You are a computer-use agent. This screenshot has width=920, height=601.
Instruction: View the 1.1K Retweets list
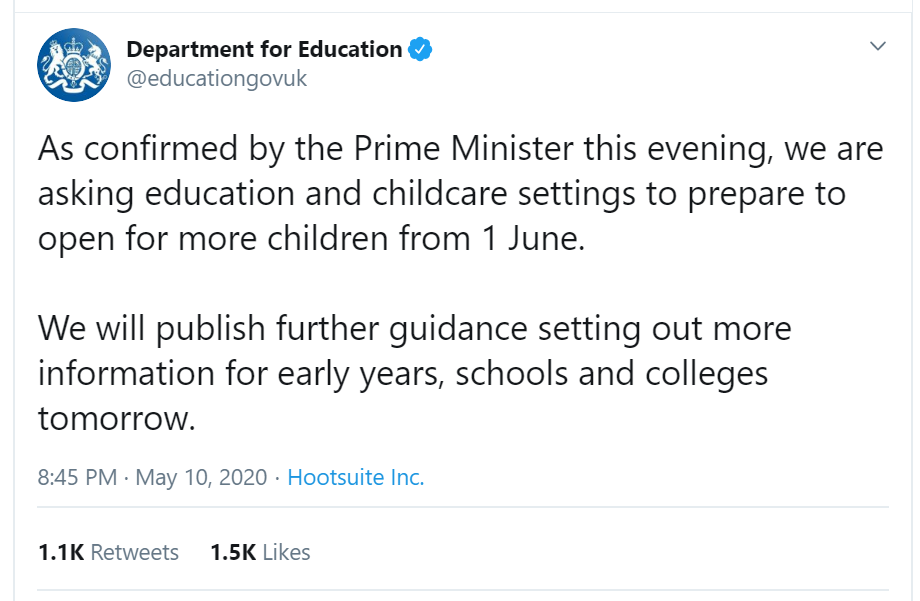(x=108, y=552)
